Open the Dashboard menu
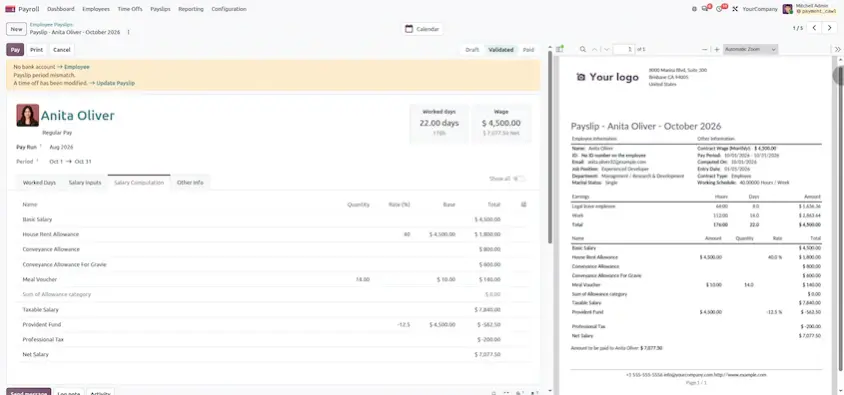Viewport: 844px width, 395px height. pos(61,9)
